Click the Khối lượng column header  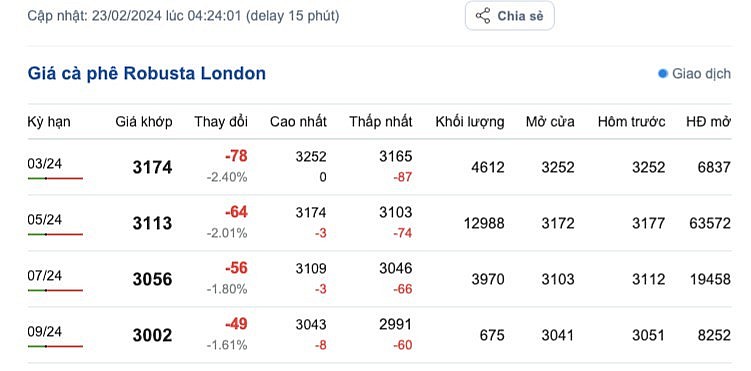pyautogui.click(x=470, y=122)
